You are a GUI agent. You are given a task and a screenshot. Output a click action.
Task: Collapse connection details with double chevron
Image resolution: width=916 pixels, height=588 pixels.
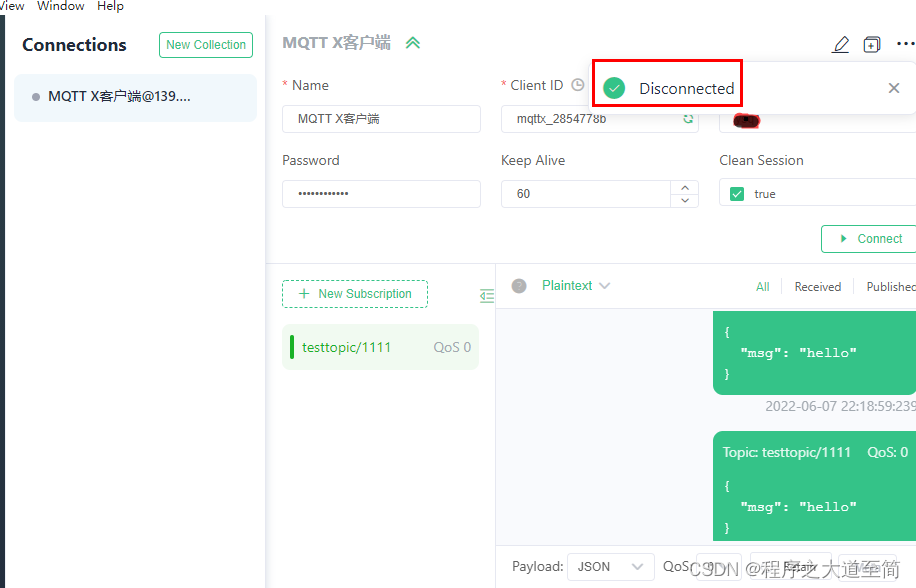[413, 43]
